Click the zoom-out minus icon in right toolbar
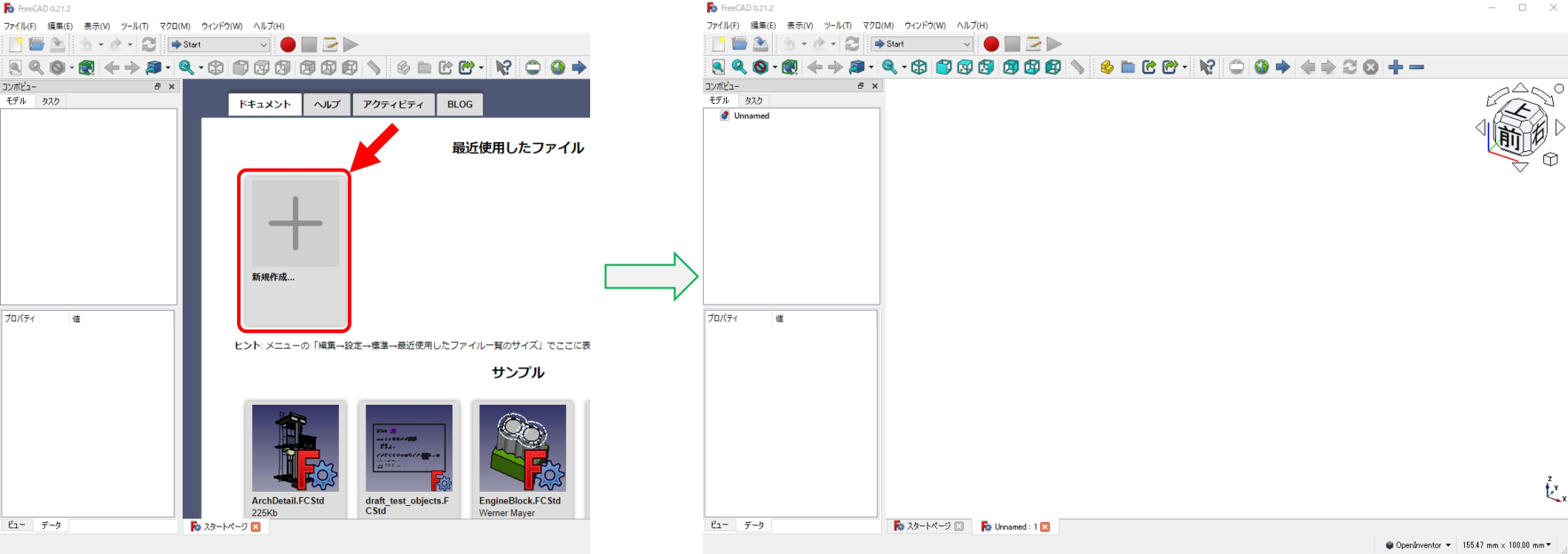1568x554 pixels. click(x=1416, y=67)
